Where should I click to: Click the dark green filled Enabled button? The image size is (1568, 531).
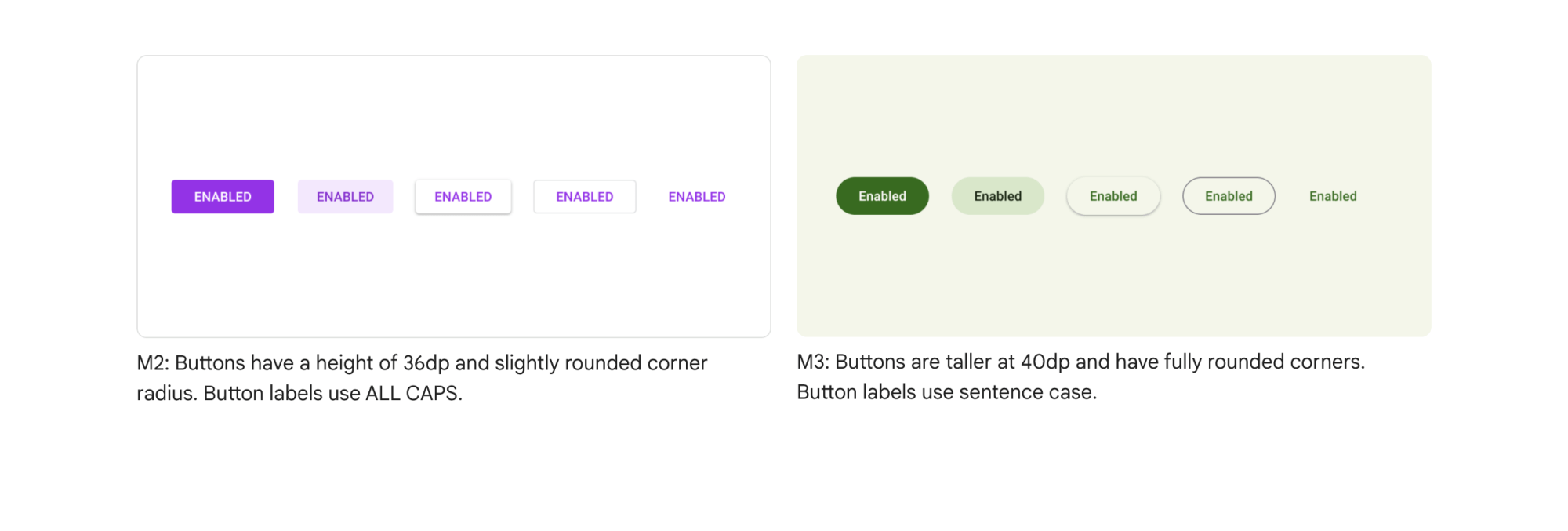click(882, 196)
